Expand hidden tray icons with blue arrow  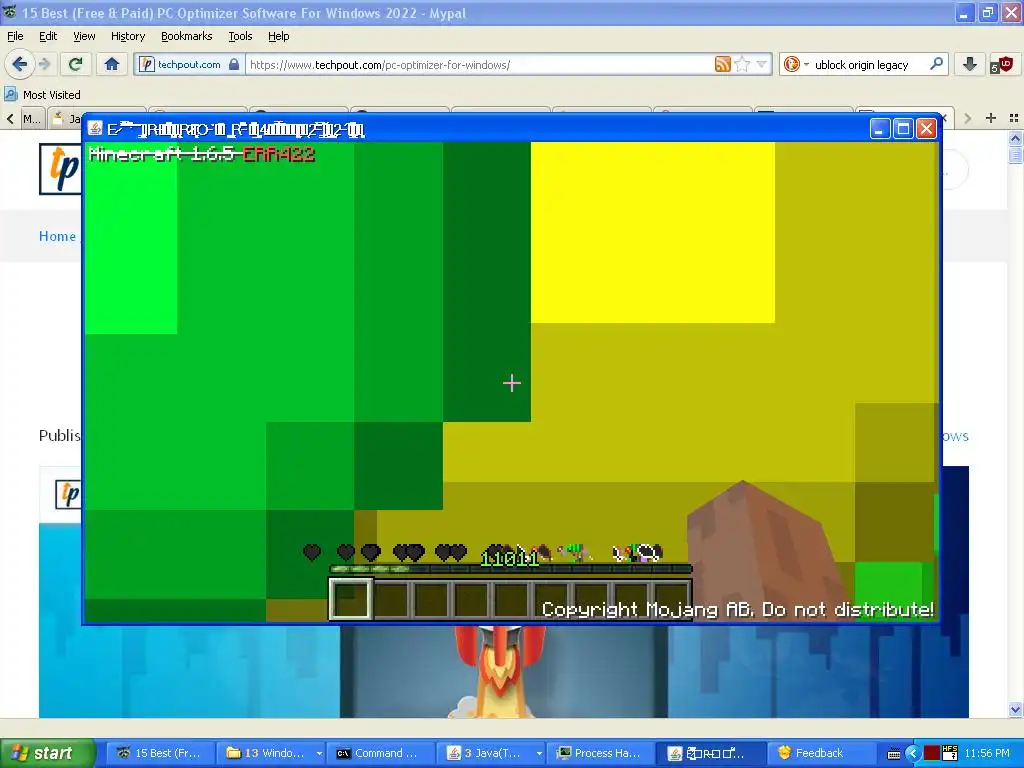pos(912,754)
